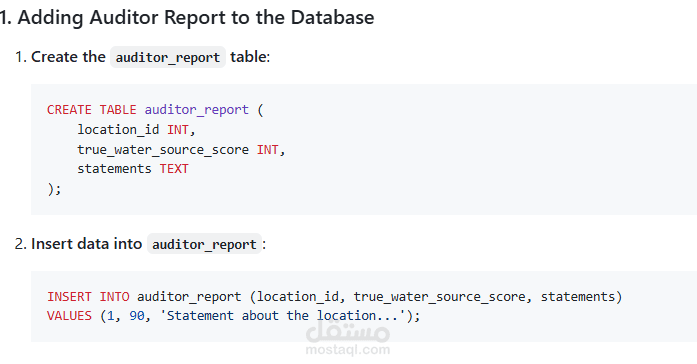Click the auditor_report table name in CREATE statement

[x=196, y=110]
